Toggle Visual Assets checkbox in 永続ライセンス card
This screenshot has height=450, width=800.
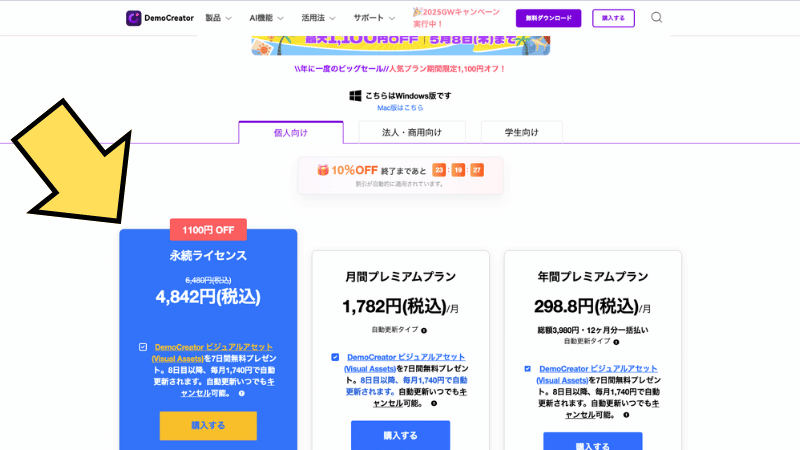[x=143, y=347]
